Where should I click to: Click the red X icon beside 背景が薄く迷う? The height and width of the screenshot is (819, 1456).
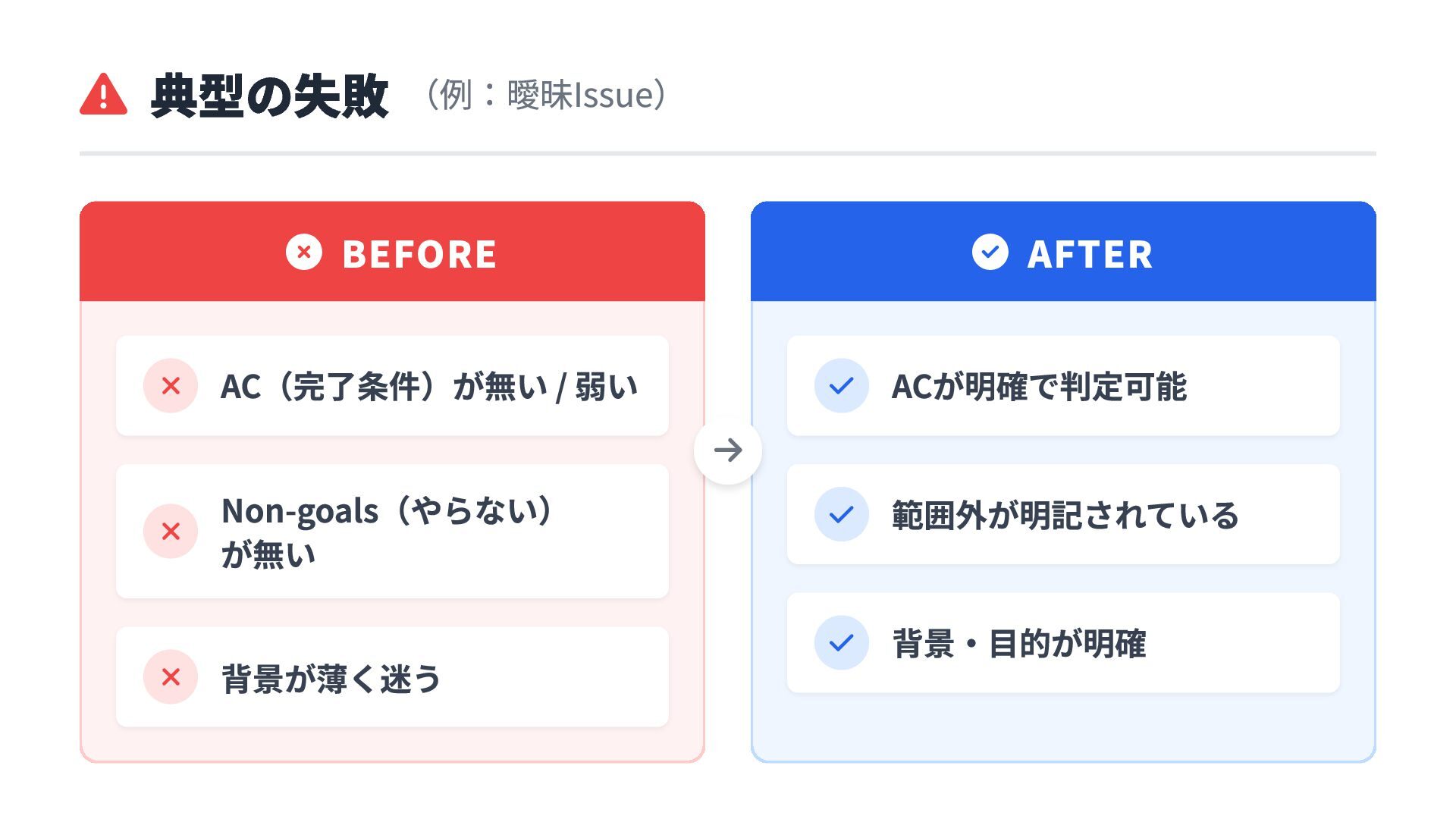(x=171, y=677)
